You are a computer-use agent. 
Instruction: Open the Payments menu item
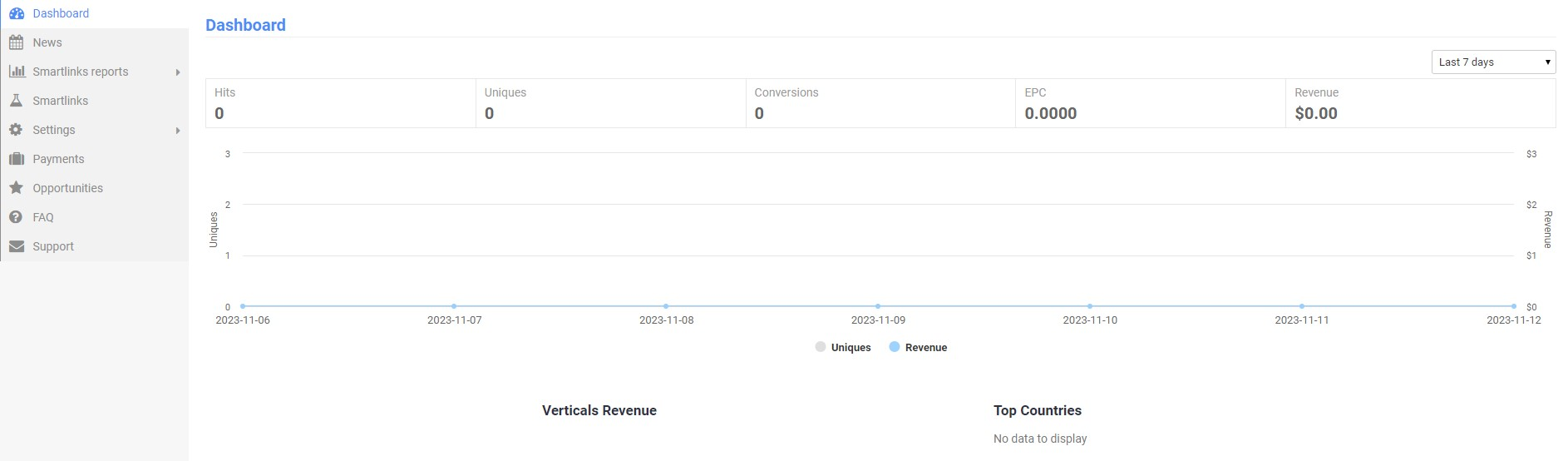click(58, 159)
